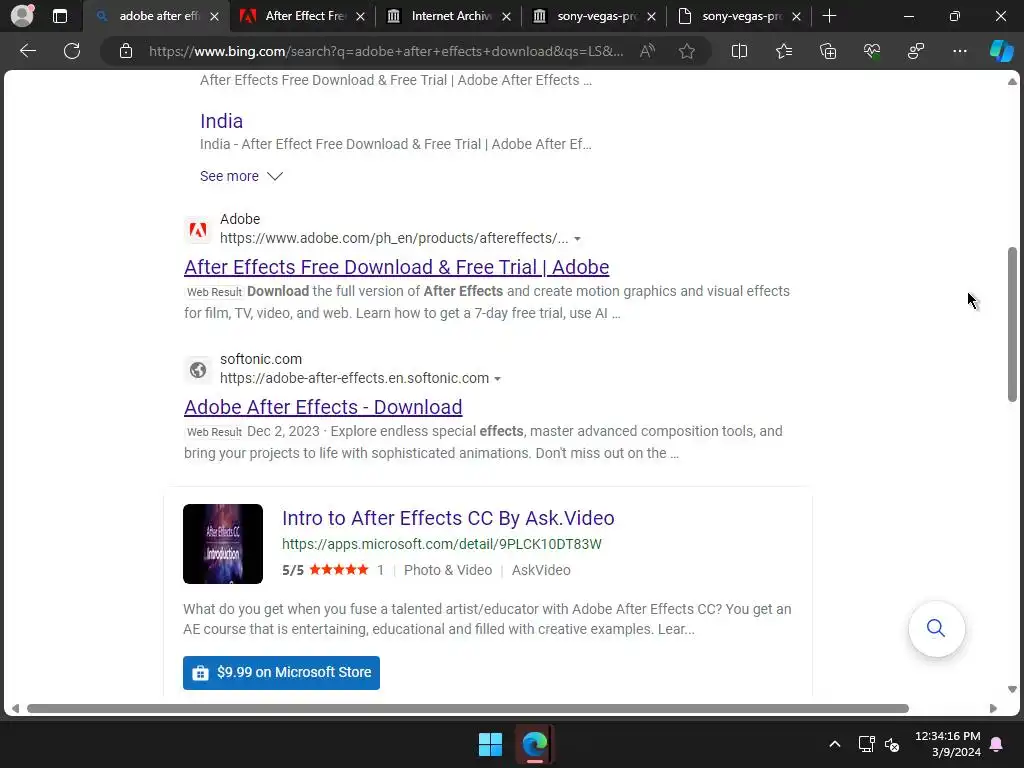Screen dimensions: 1024x768
Task: Click the adobe-after-effects.en.softonic.com URL text
Action: pyautogui.click(x=355, y=378)
